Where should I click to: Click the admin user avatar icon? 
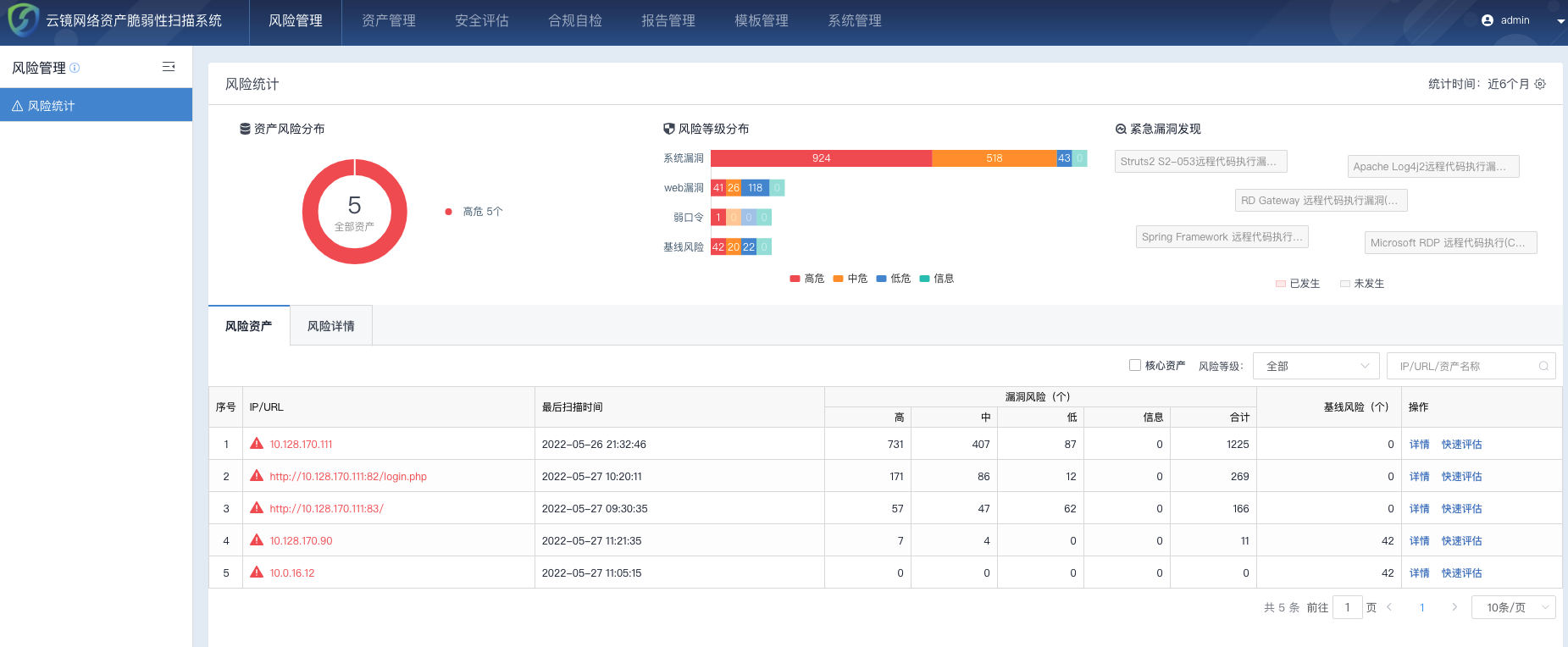pyautogui.click(x=1488, y=20)
